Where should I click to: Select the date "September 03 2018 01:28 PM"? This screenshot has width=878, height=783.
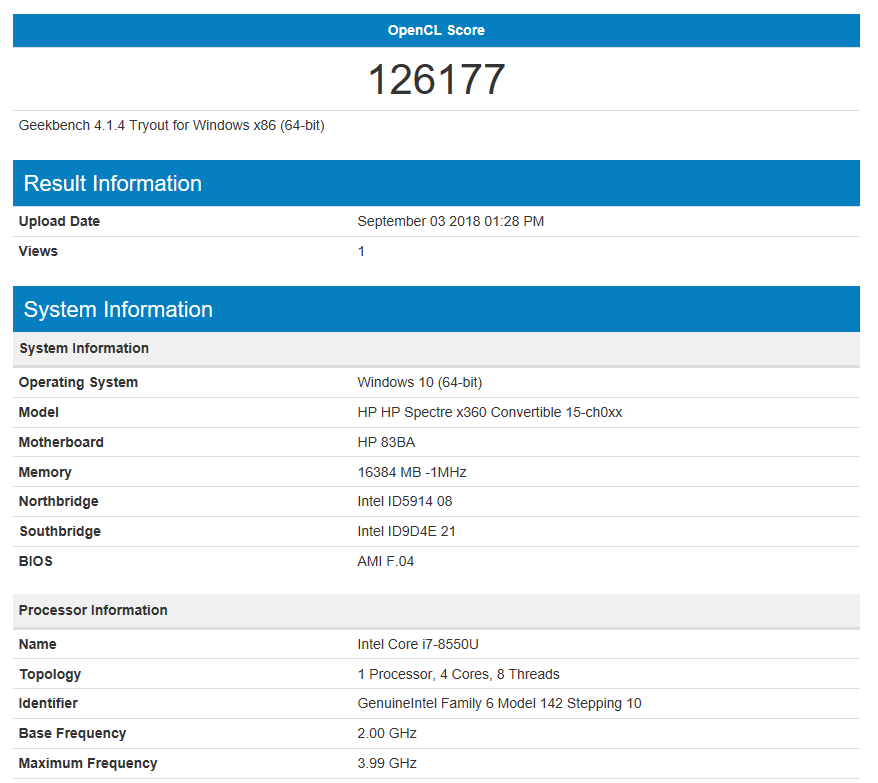[x=451, y=221]
